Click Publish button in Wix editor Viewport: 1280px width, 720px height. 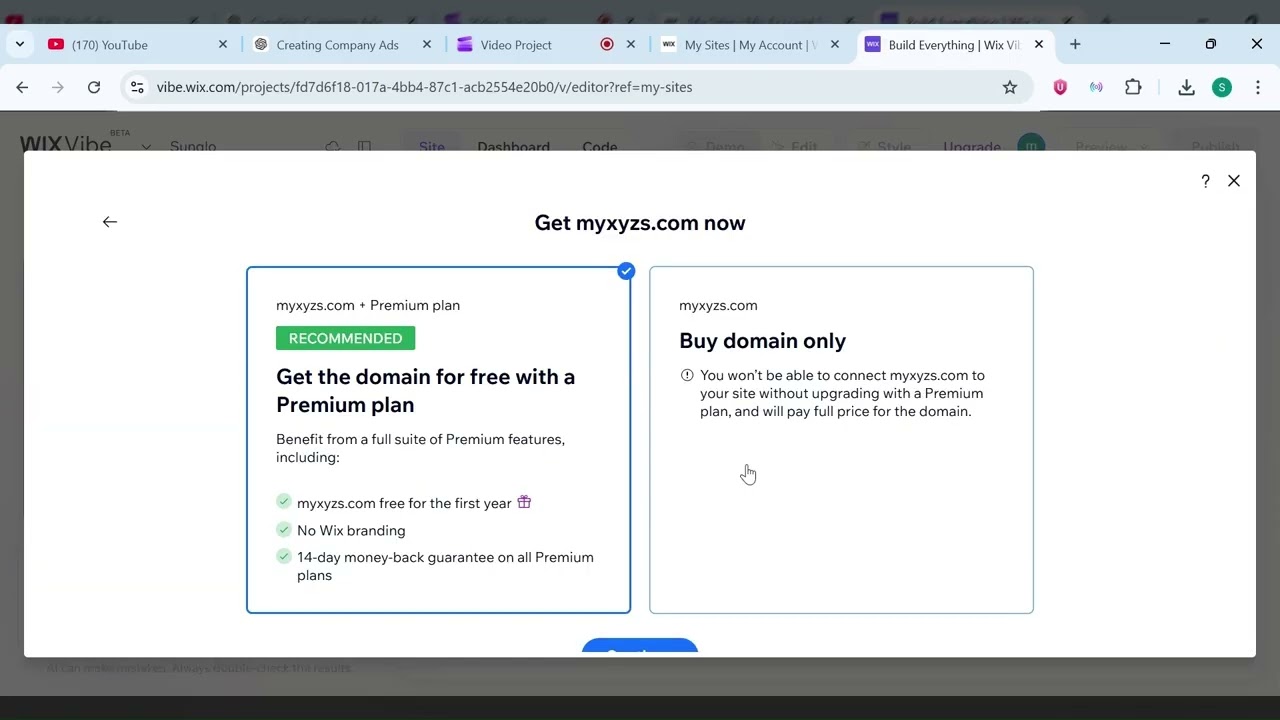point(1215,146)
